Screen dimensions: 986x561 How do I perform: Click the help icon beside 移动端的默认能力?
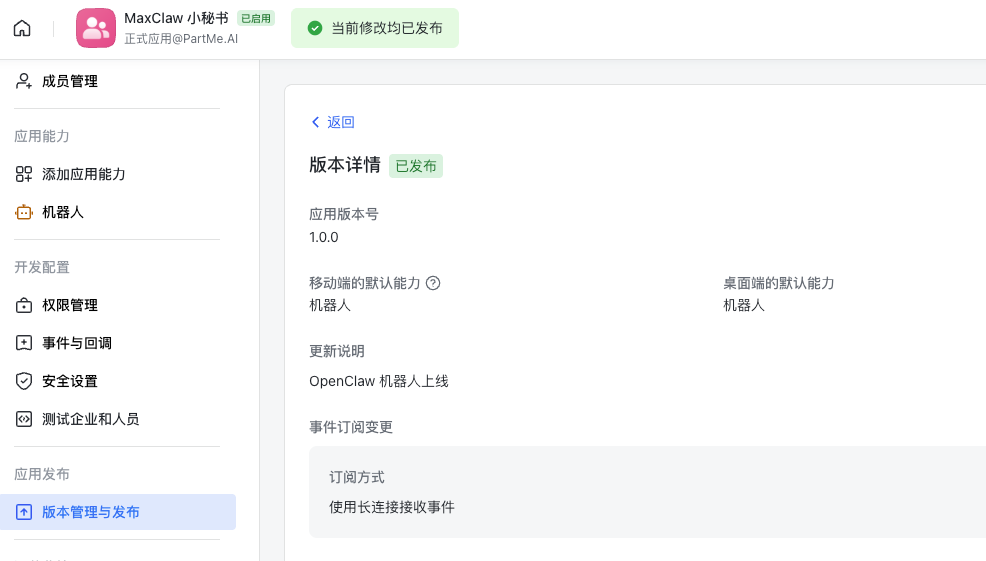point(433,283)
